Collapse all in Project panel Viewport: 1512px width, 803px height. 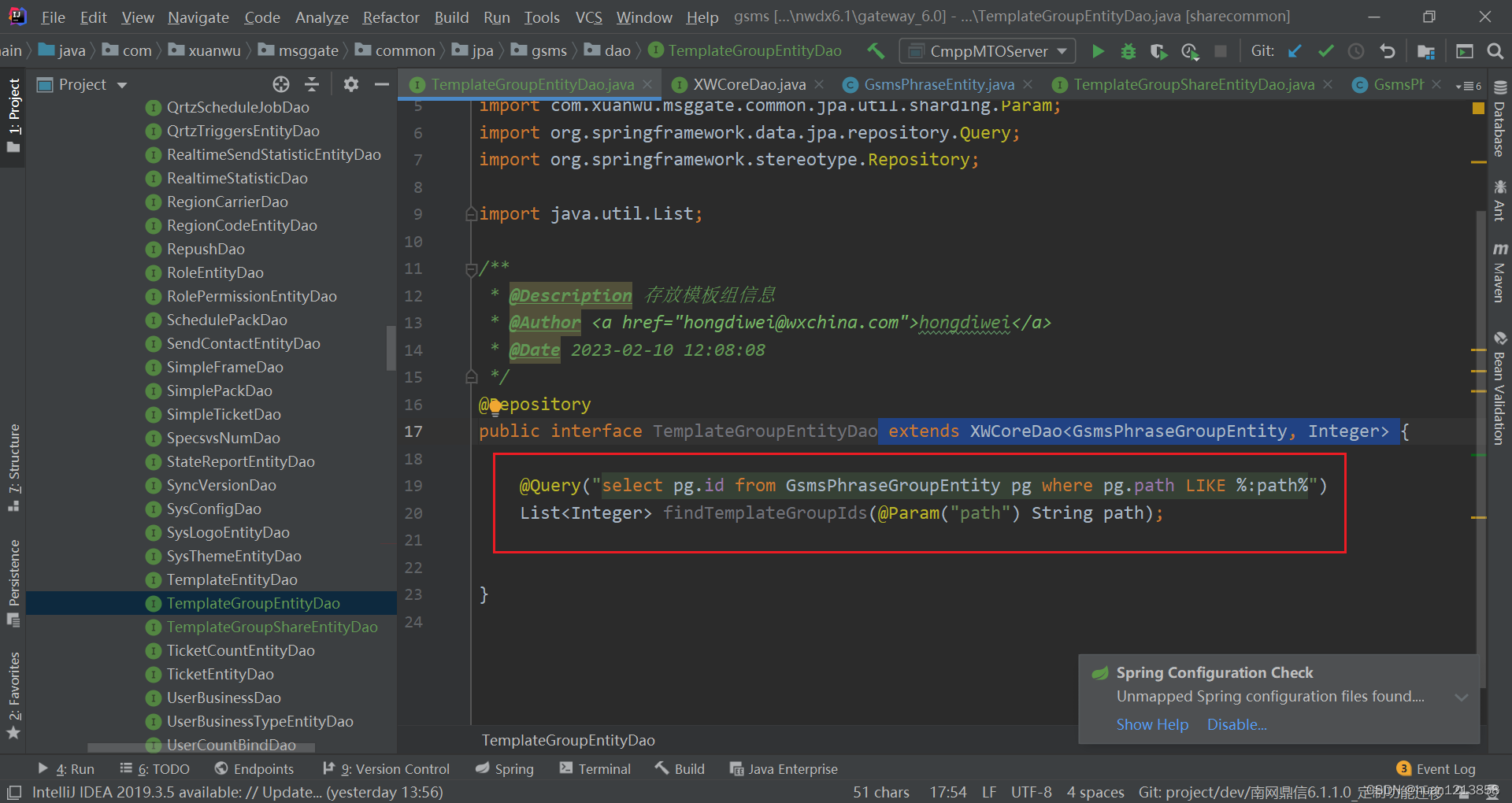click(x=312, y=84)
